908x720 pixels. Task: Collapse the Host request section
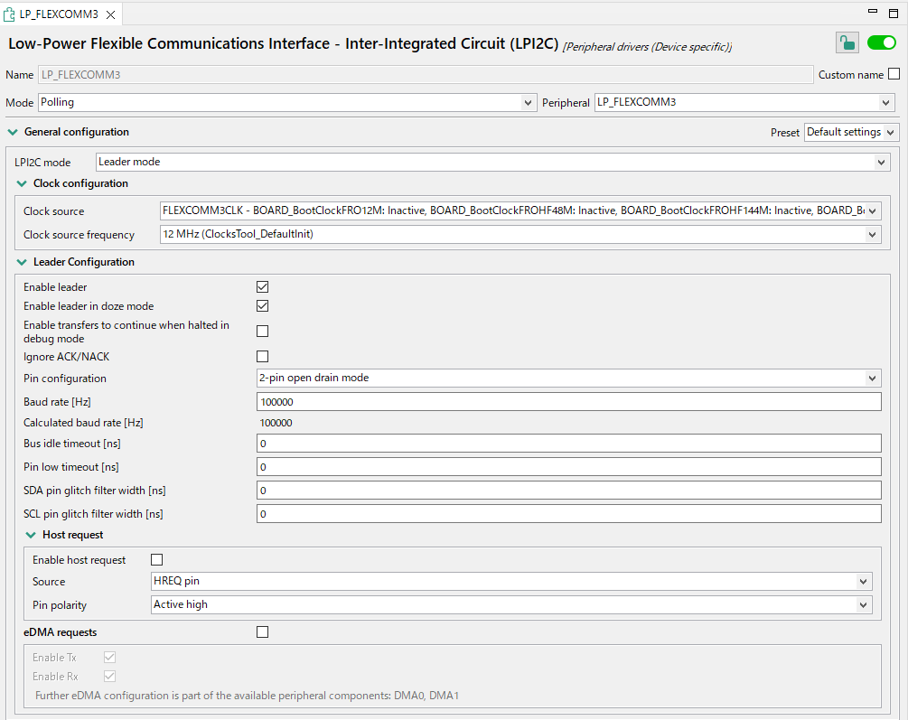point(31,535)
